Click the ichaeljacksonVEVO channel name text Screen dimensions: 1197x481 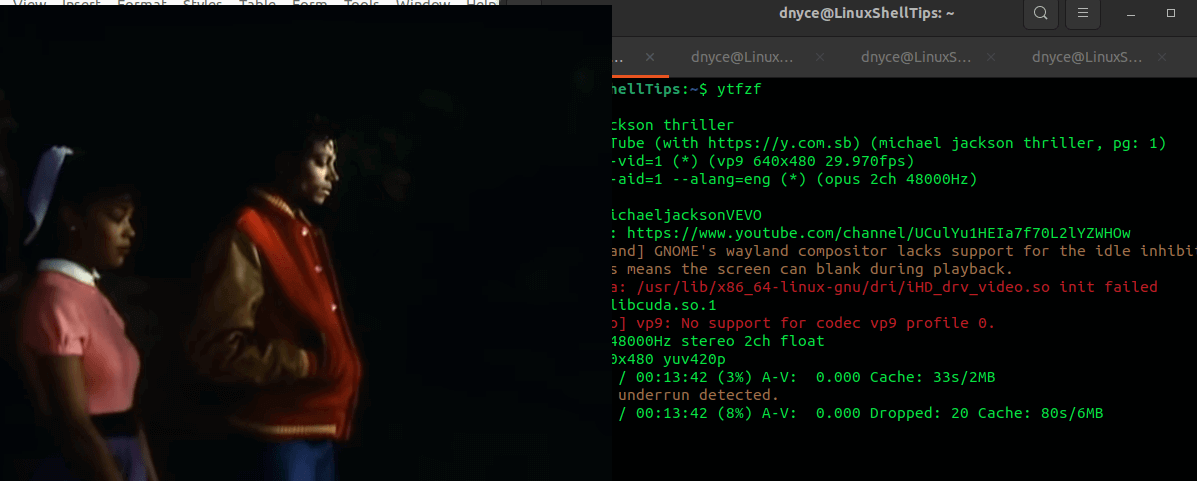[x=687, y=215]
